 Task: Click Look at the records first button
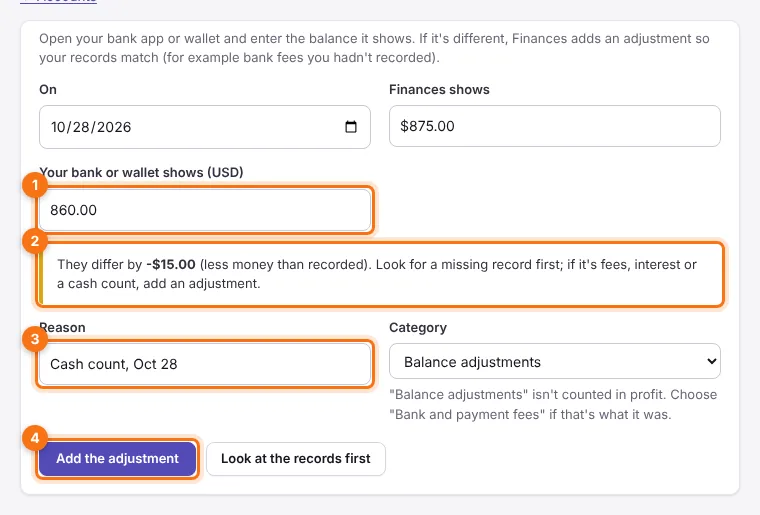click(x=296, y=458)
